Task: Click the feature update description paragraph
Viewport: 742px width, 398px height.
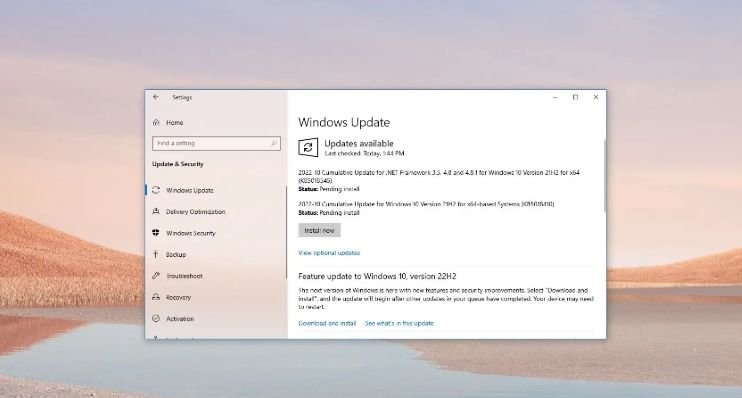Action: coord(446,299)
